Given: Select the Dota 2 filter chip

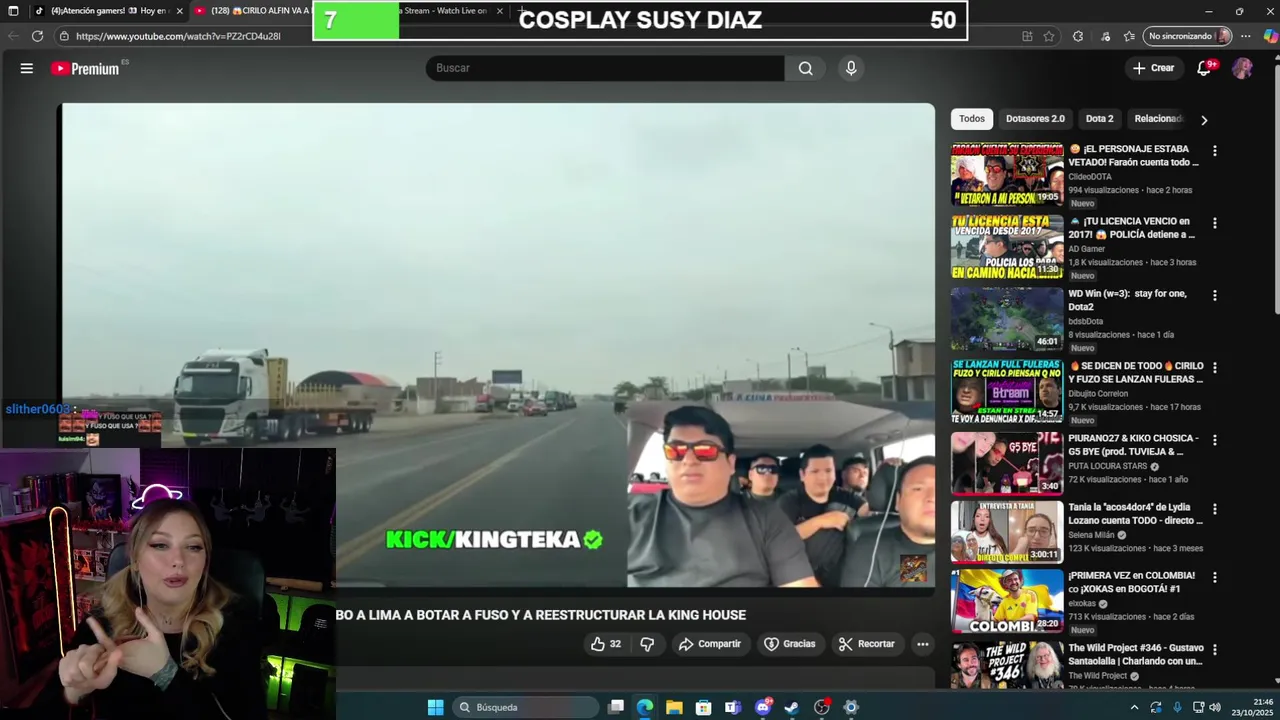Looking at the screenshot, I should click(x=1099, y=119).
